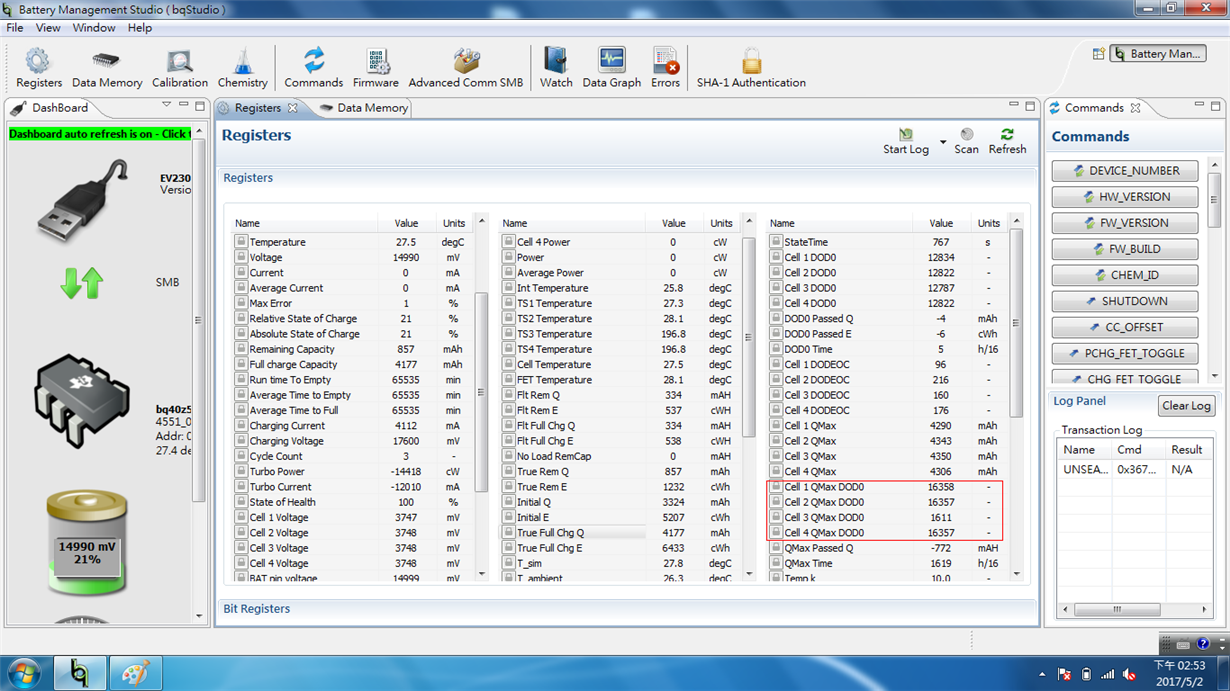Image resolution: width=1230 pixels, height=691 pixels.
Task: Send the HW_VERSION command
Action: click(1125, 197)
